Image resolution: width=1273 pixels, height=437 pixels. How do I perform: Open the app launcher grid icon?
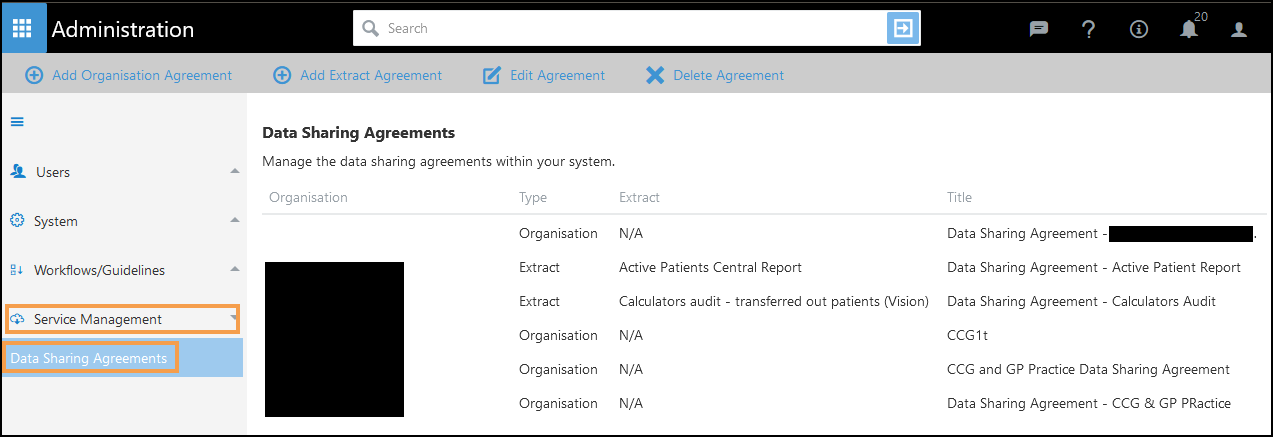click(x=23, y=28)
